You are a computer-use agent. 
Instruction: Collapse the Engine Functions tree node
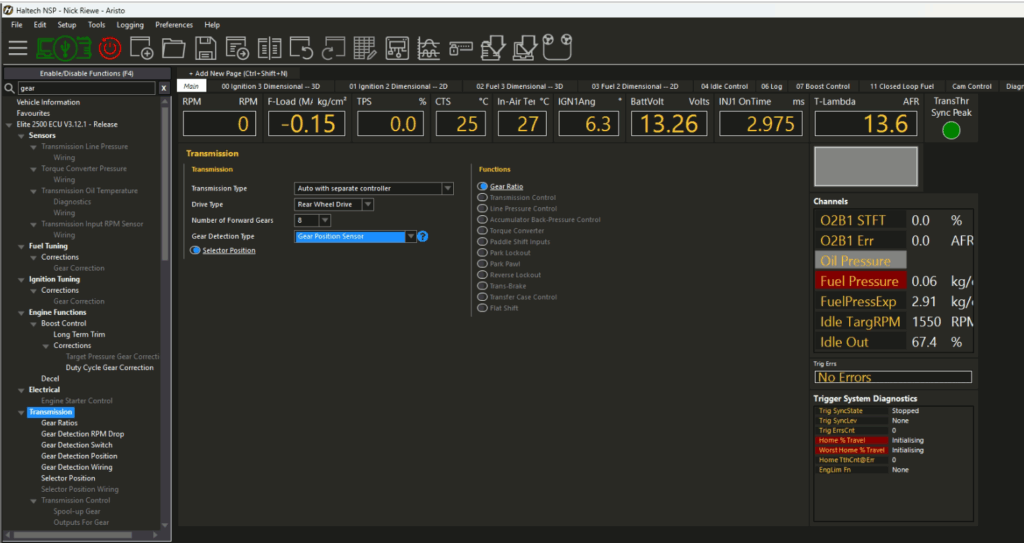[x=22, y=312]
